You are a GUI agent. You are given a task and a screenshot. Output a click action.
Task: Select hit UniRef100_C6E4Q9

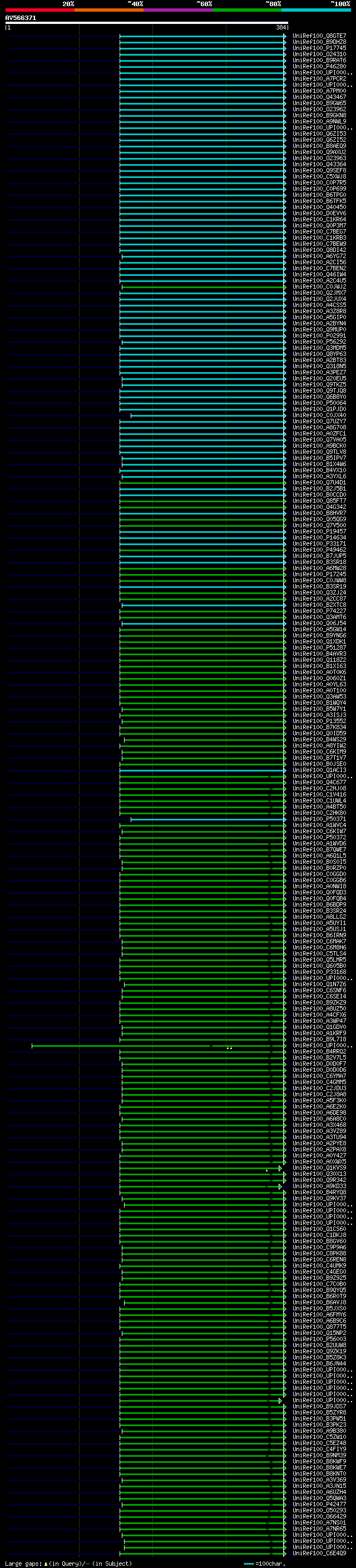coord(319,1554)
